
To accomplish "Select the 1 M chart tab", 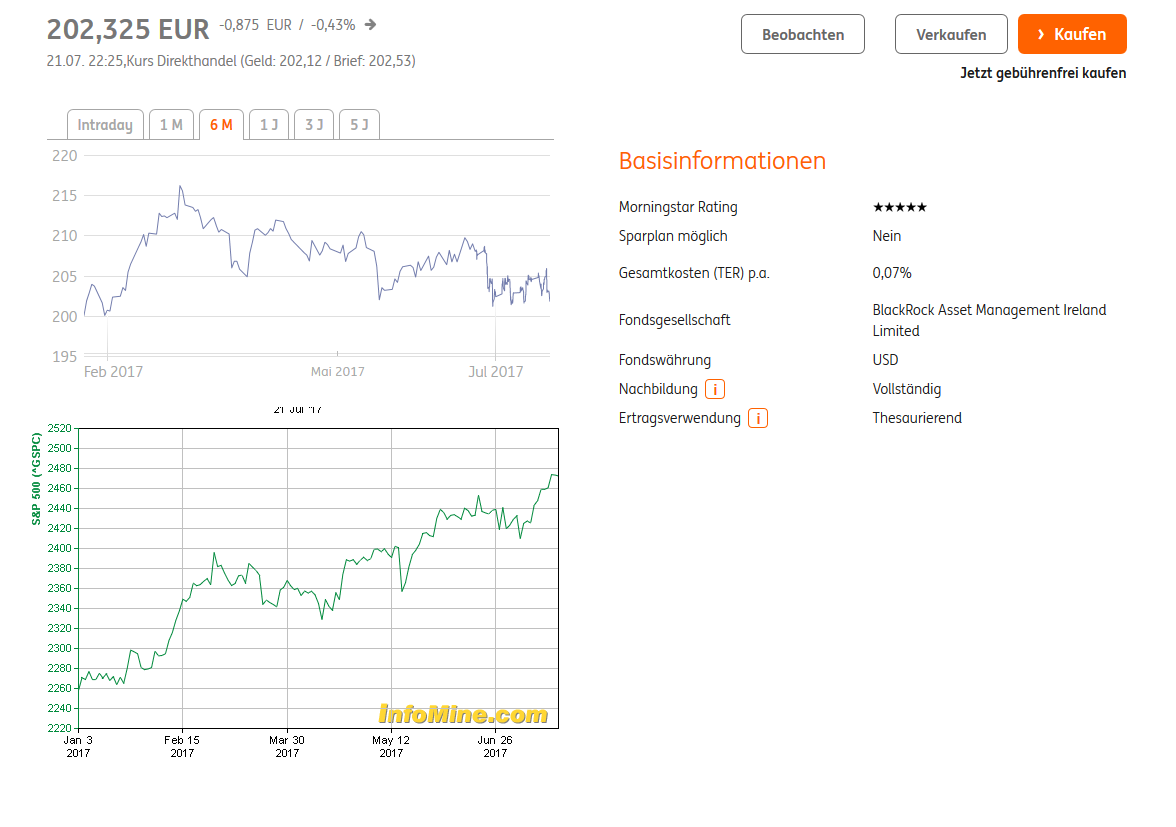I will [x=171, y=125].
